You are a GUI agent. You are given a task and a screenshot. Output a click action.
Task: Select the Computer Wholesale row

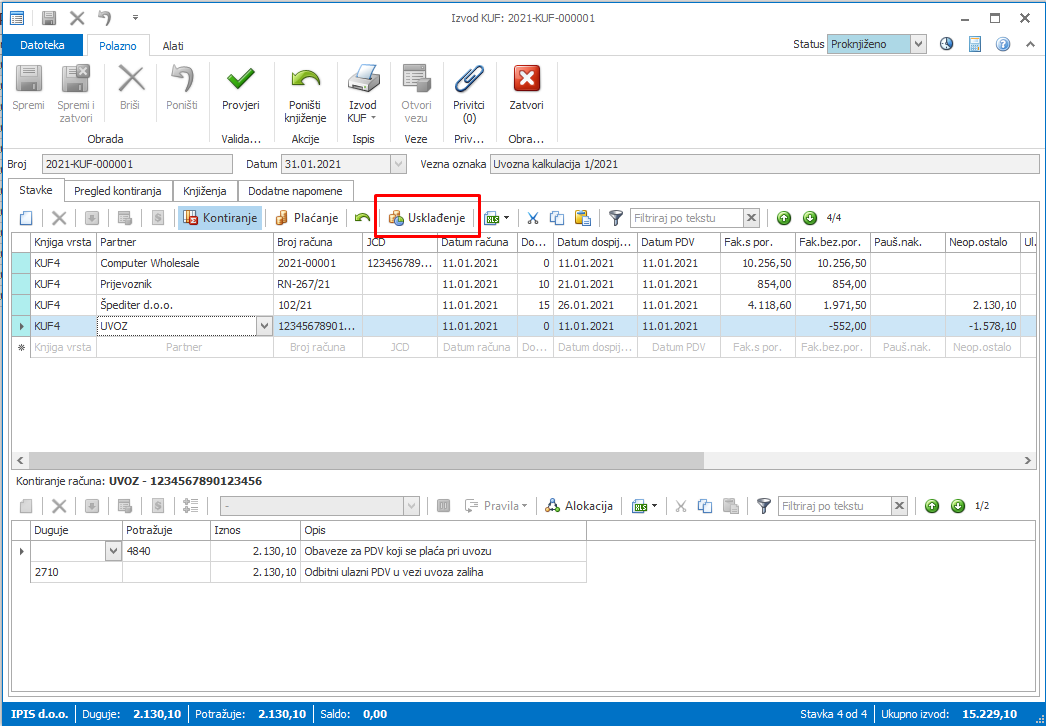pyautogui.click(x=522, y=263)
